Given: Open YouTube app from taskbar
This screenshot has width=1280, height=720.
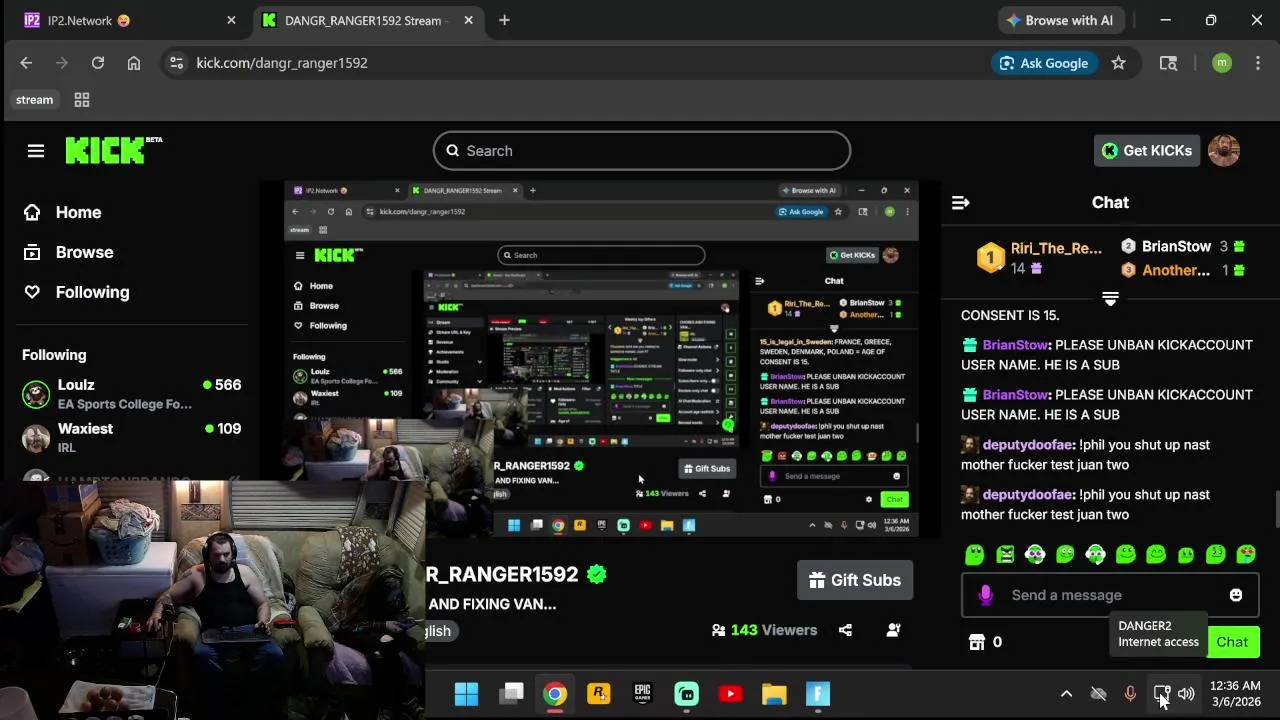Looking at the screenshot, I should [x=730, y=694].
